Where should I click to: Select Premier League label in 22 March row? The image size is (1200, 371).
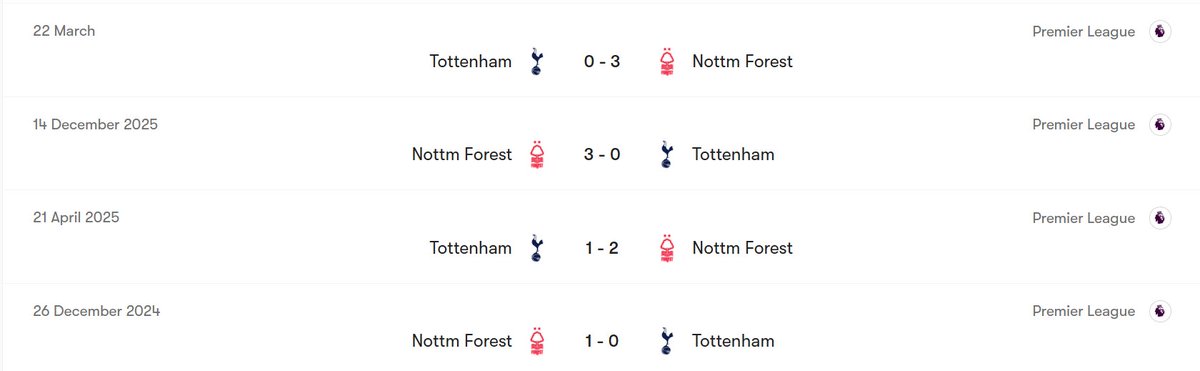[x=1084, y=32]
